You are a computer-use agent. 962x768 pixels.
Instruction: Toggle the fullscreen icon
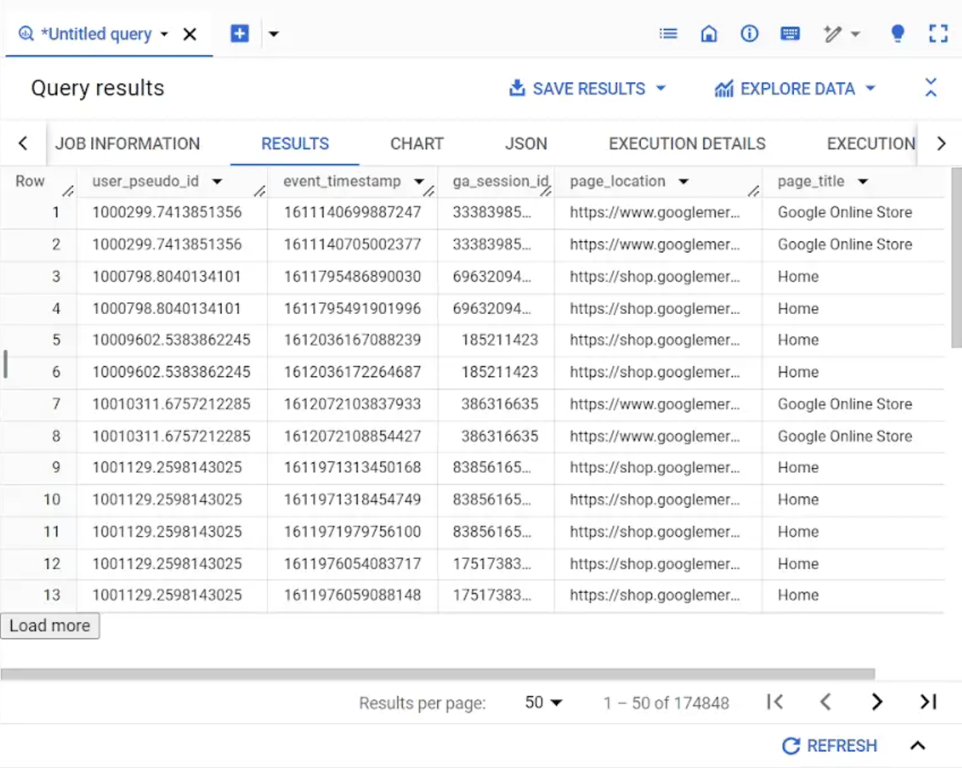(x=938, y=33)
